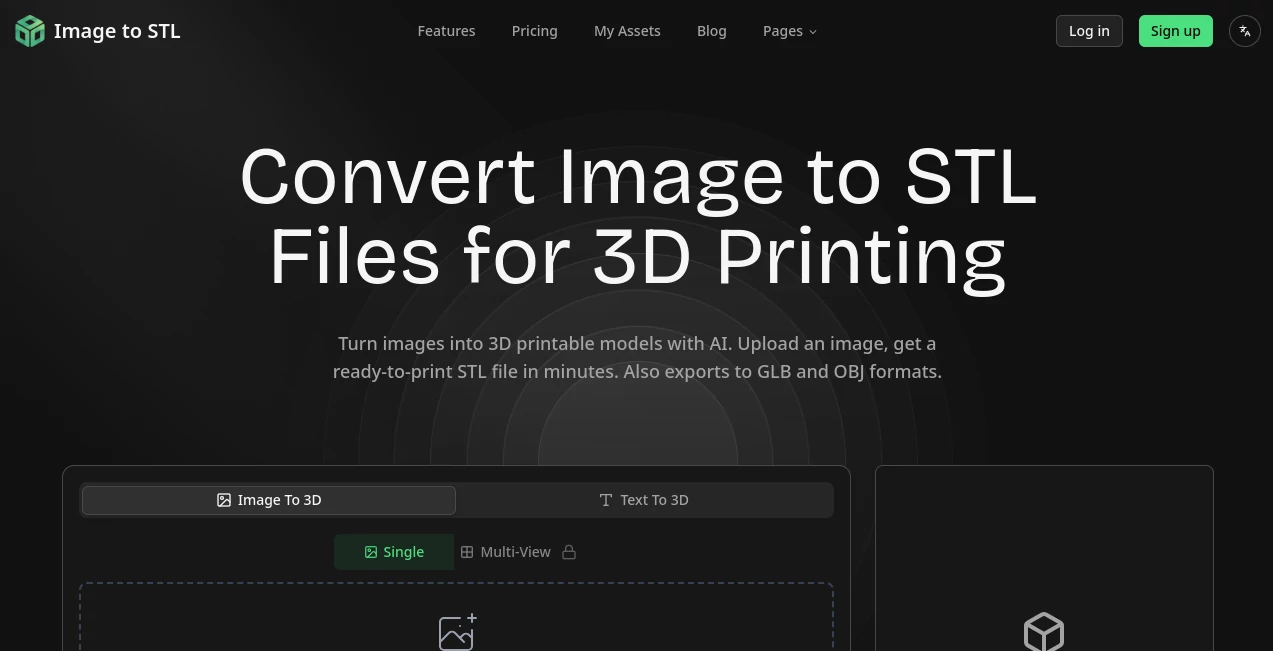Expand the Pages dropdown menu
This screenshot has width=1273, height=651.
click(789, 31)
